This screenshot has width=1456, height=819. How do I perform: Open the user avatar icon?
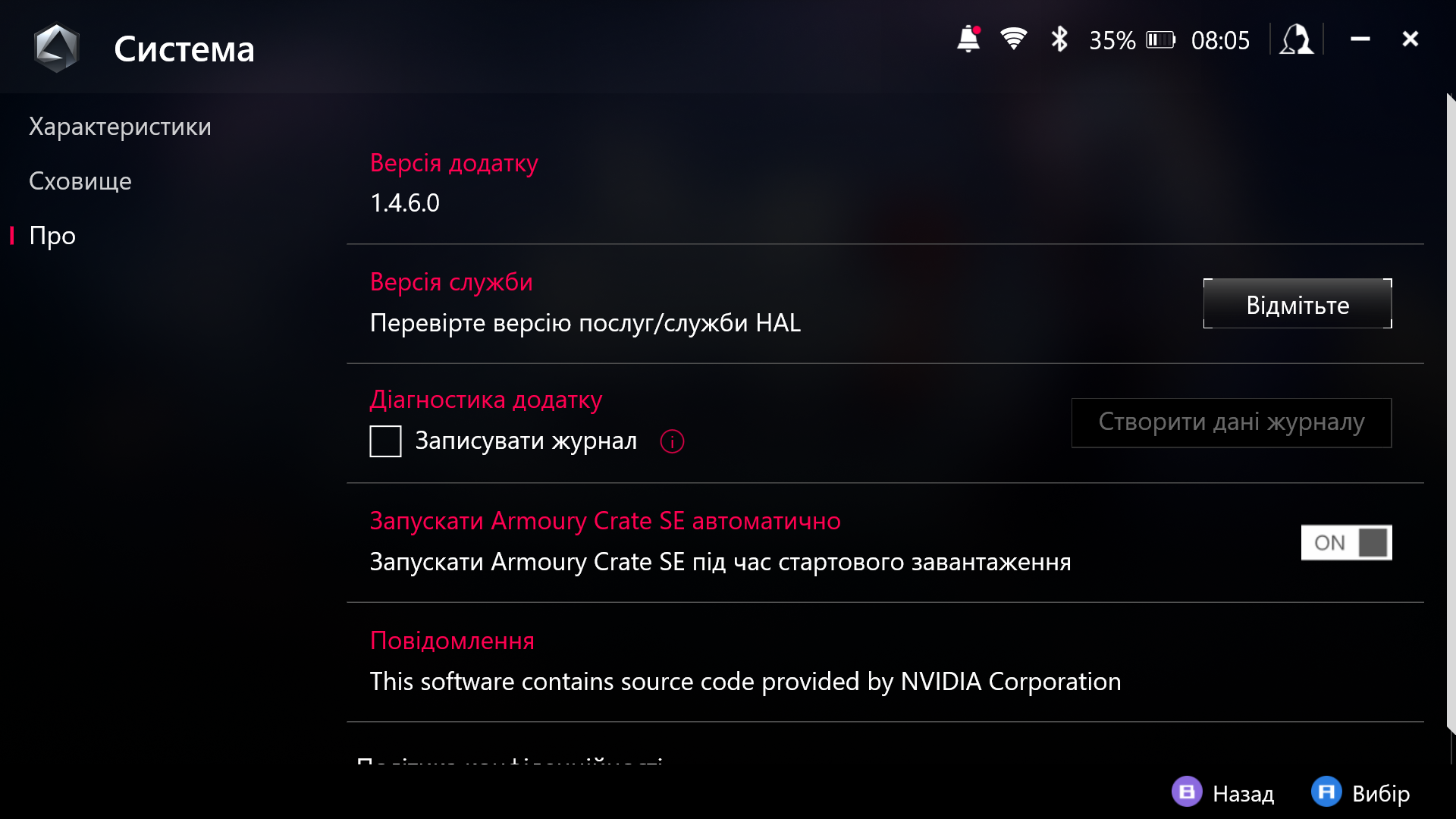pyautogui.click(x=1296, y=40)
